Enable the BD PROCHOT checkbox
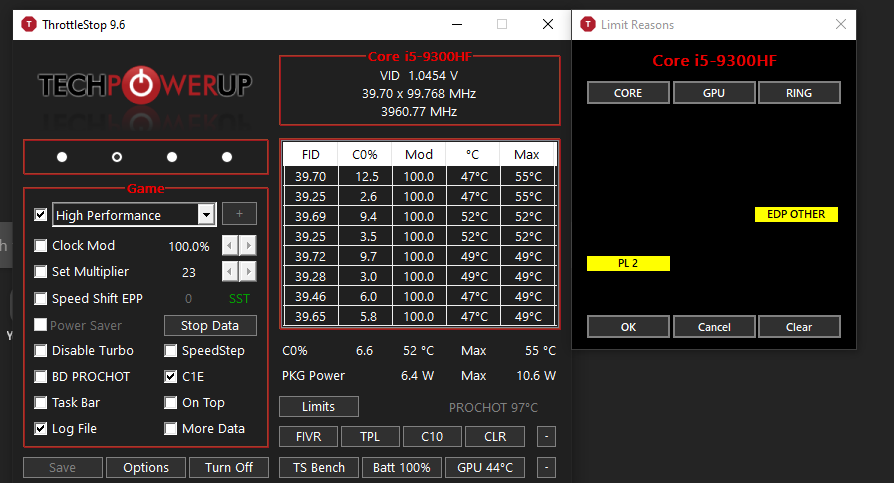The width and height of the screenshot is (894, 483). [x=40, y=376]
